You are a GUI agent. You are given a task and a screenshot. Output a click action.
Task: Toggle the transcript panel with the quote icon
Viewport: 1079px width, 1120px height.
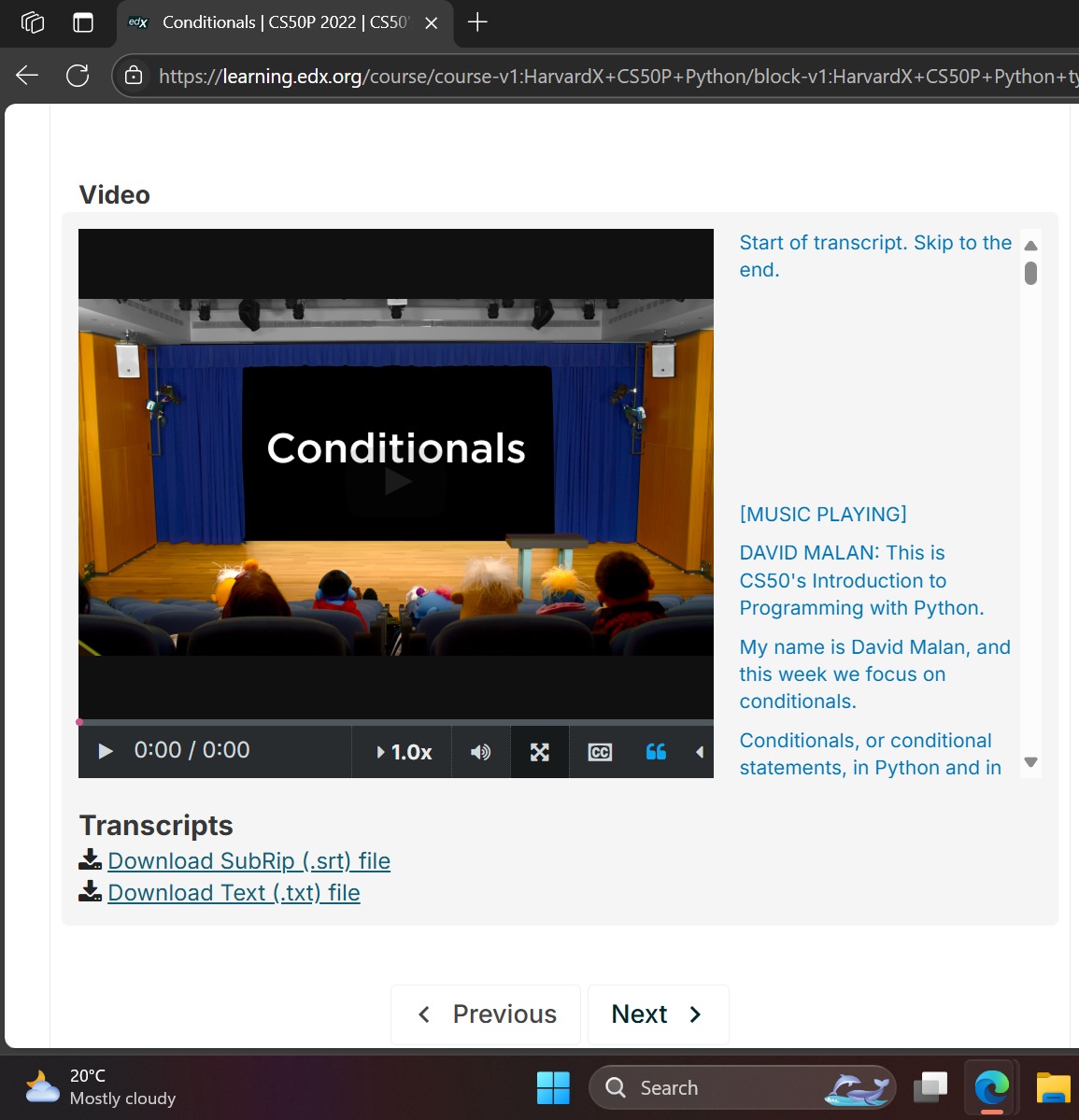click(655, 752)
